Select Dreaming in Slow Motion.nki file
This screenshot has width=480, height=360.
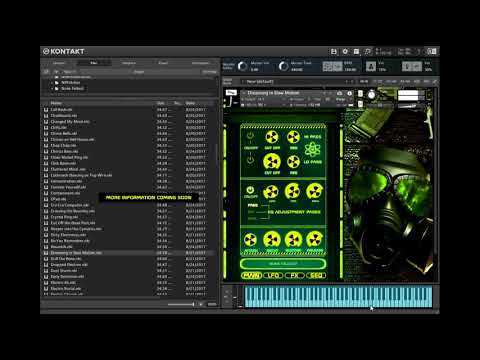coord(129,253)
